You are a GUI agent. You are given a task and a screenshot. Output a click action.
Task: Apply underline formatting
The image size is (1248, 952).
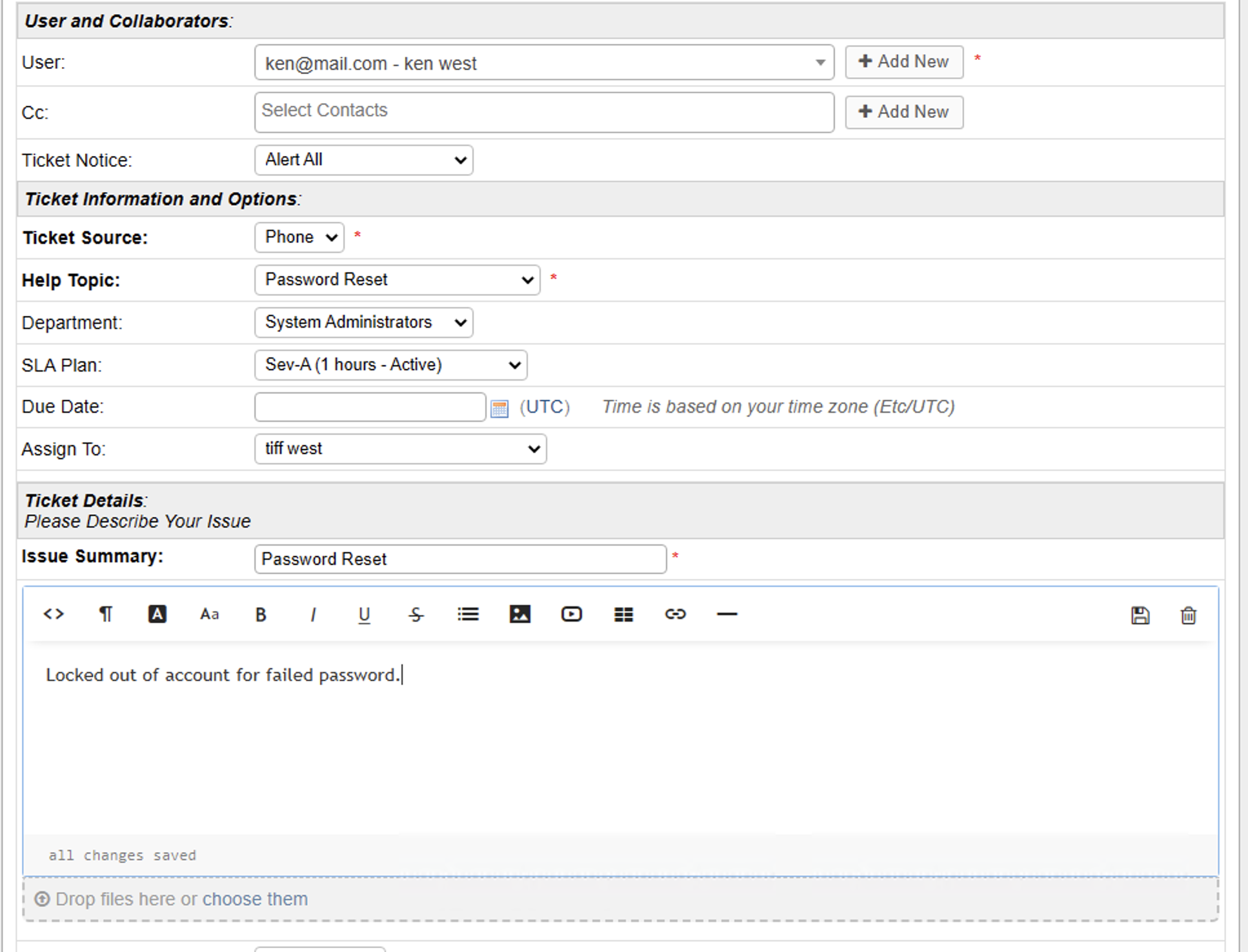[364, 615]
